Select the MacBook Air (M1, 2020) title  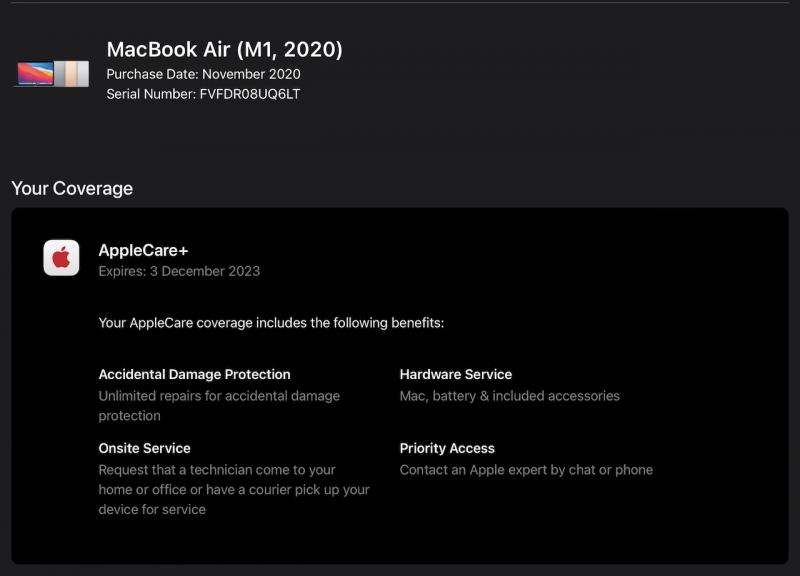[x=224, y=49]
